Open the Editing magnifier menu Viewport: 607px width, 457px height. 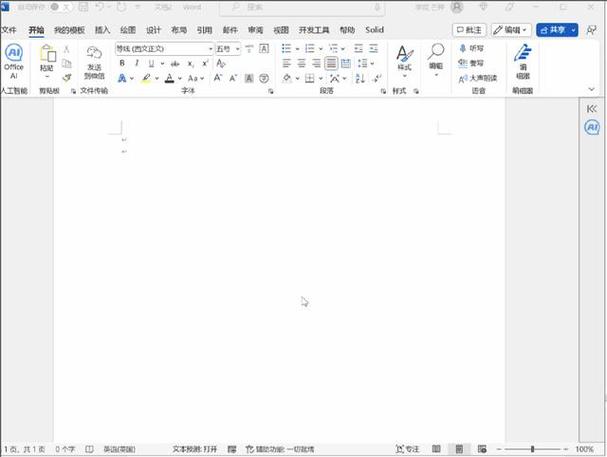(x=436, y=60)
